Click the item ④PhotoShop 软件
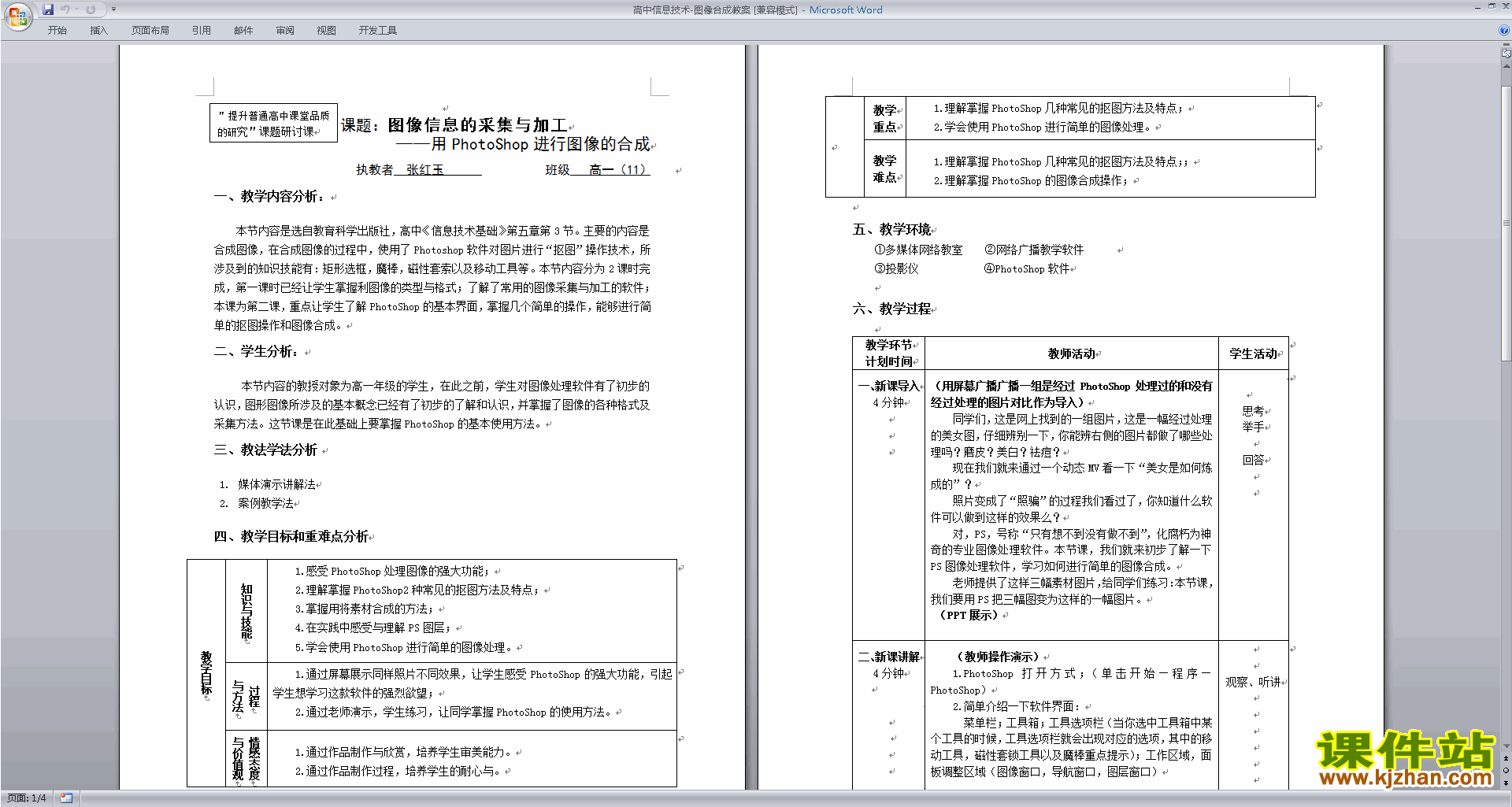Screen dimensions: 1512x807 1027,268
